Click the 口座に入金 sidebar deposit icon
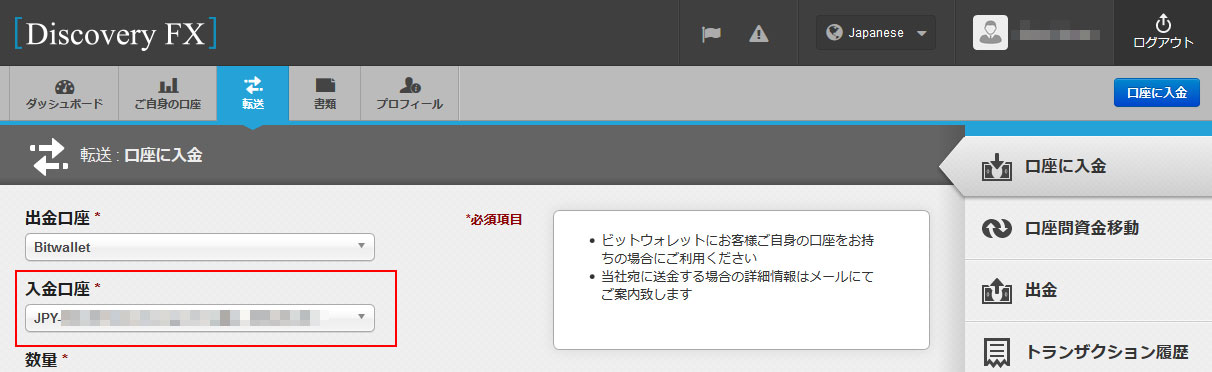The width and height of the screenshot is (1212, 372). pos(998,166)
